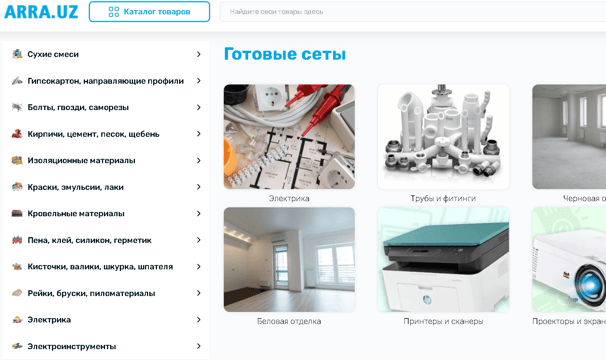Expand the Рейки, бруски, пиломатериалы chevron

[x=199, y=293]
